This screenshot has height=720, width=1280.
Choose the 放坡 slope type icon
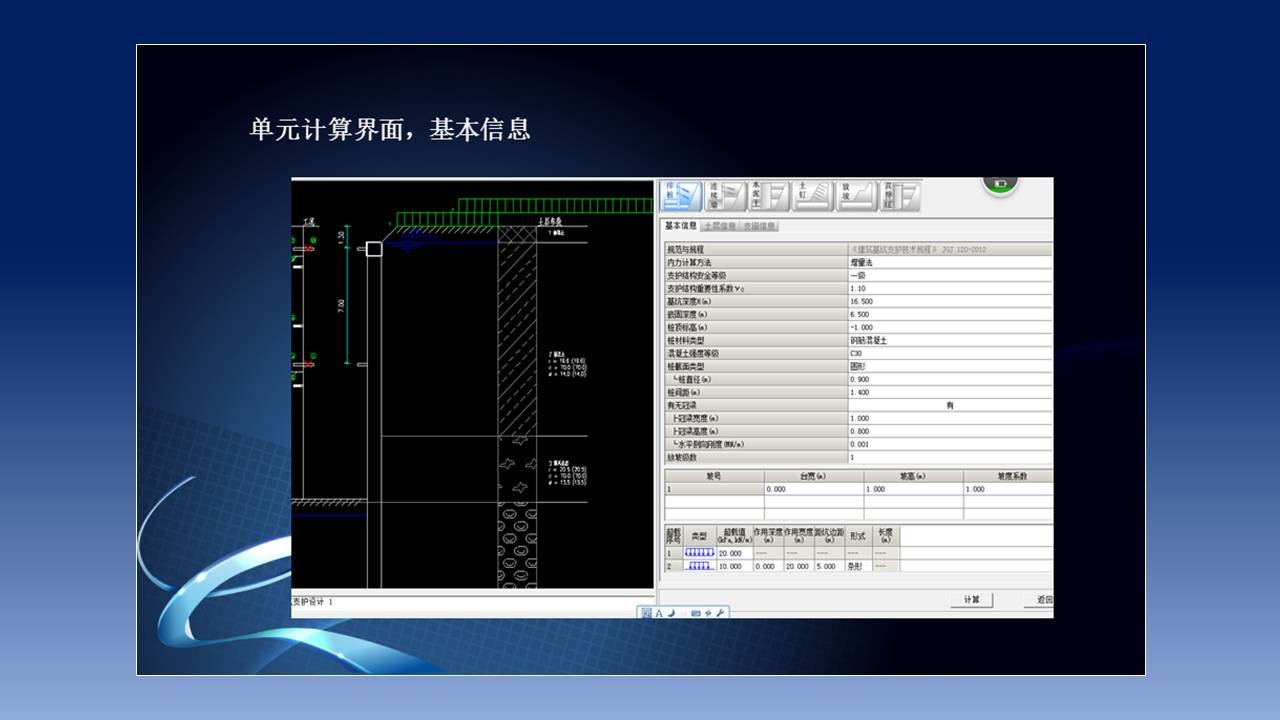857,196
